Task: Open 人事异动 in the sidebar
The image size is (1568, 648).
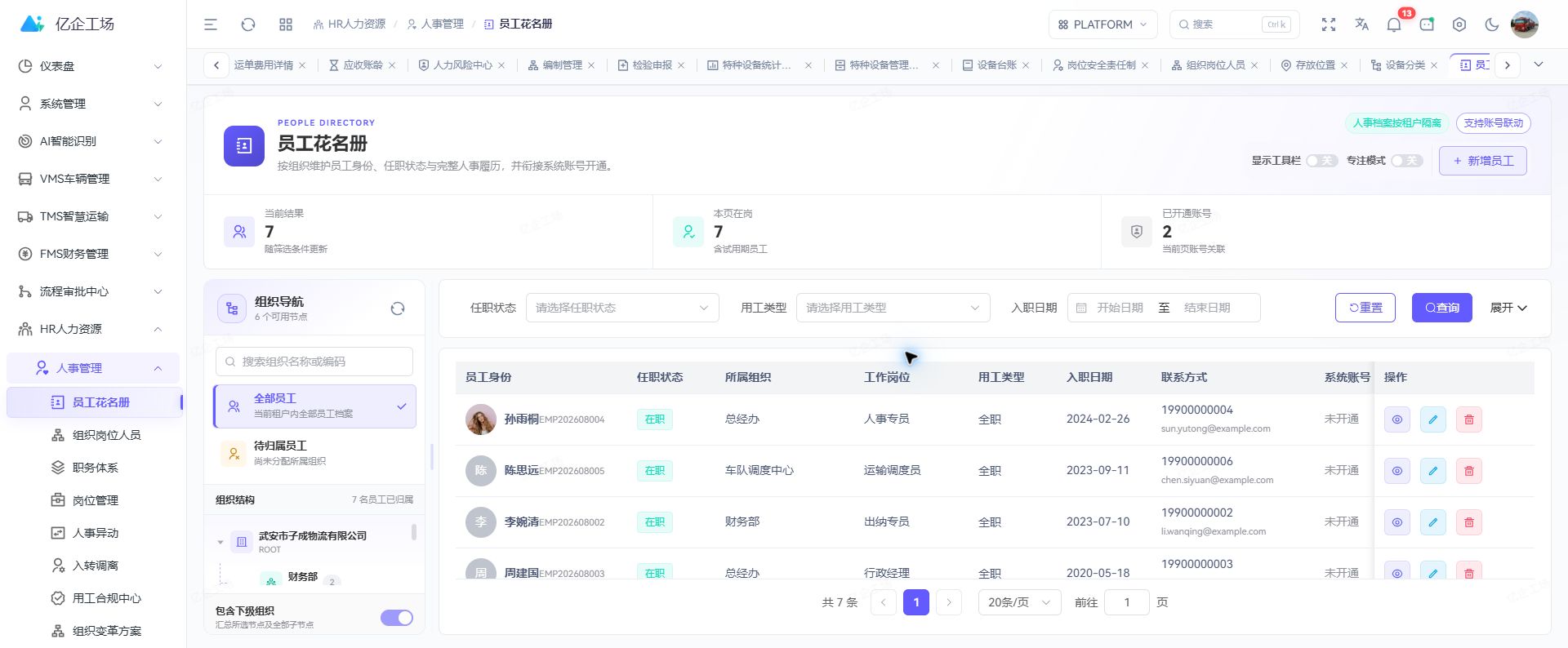Action: click(96, 533)
